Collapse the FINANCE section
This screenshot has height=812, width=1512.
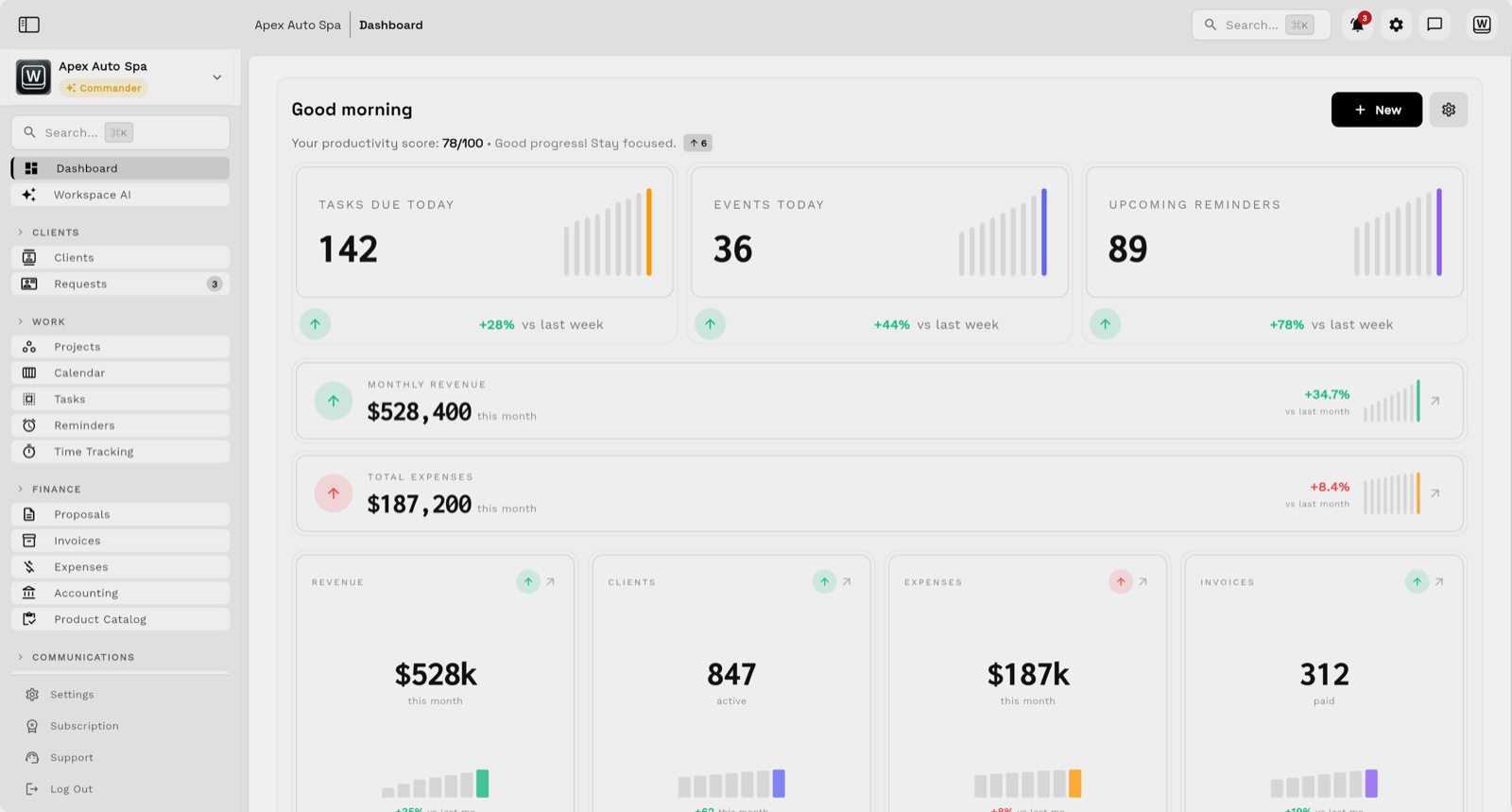21,490
